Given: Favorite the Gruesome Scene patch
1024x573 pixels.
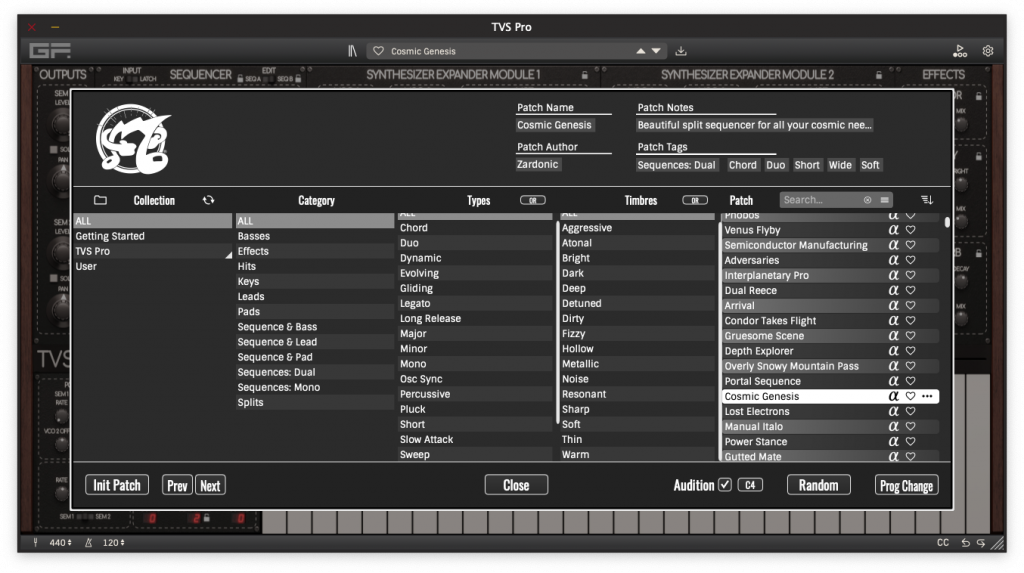Looking at the screenshot, I should 910,335.
